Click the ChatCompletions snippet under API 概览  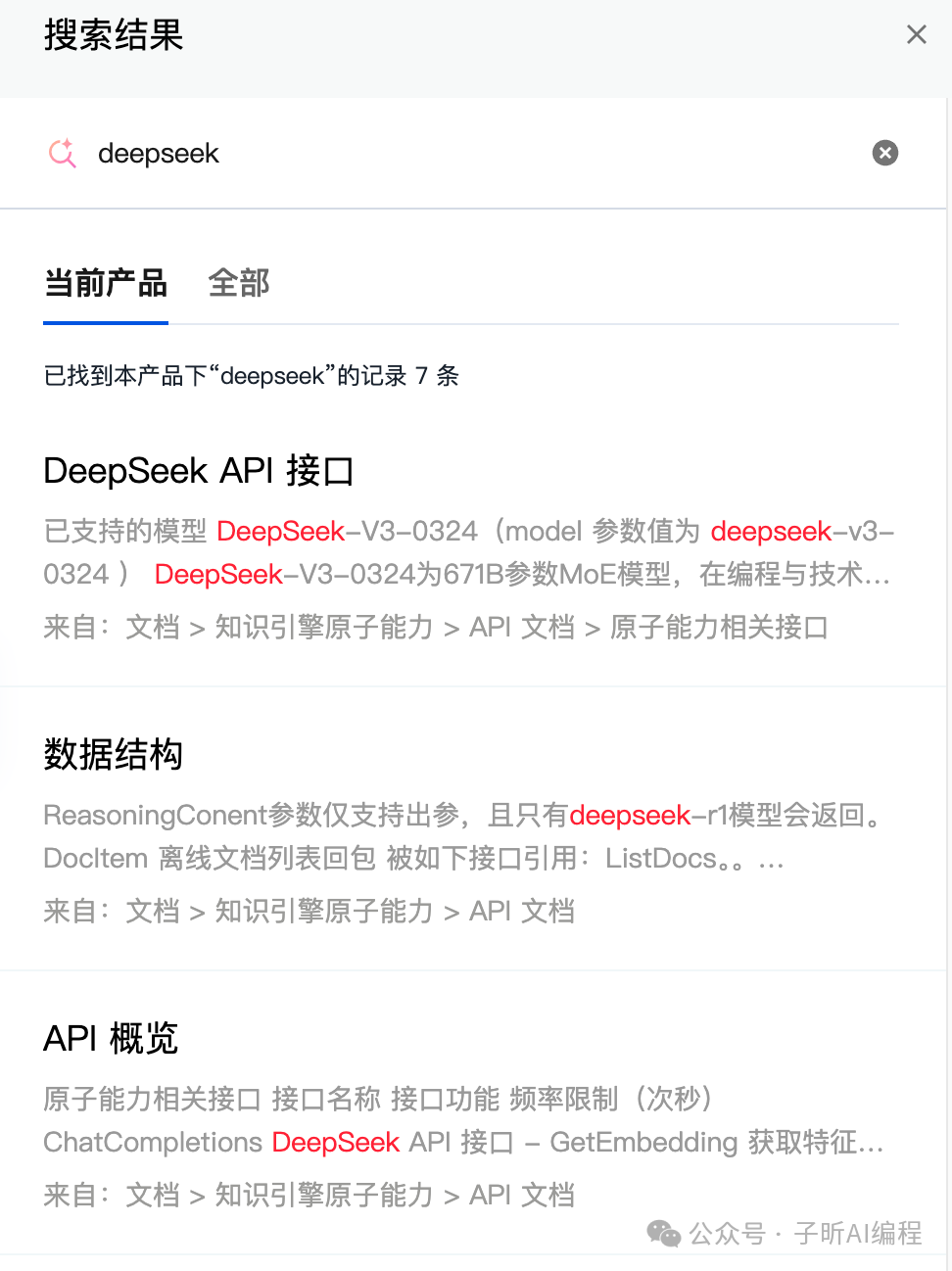(x=464, y=1120)
